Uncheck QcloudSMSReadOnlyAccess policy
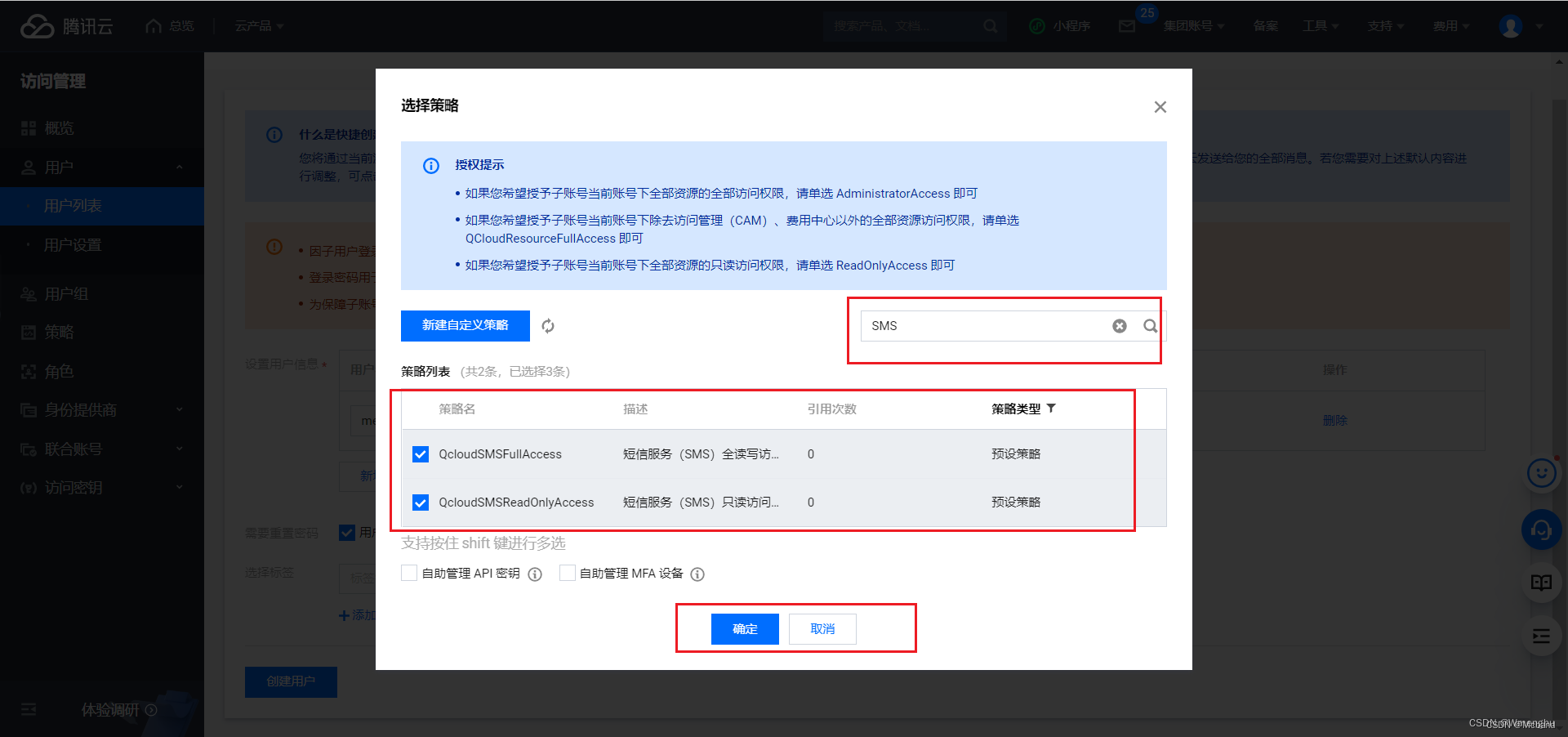 pos(421,502)
